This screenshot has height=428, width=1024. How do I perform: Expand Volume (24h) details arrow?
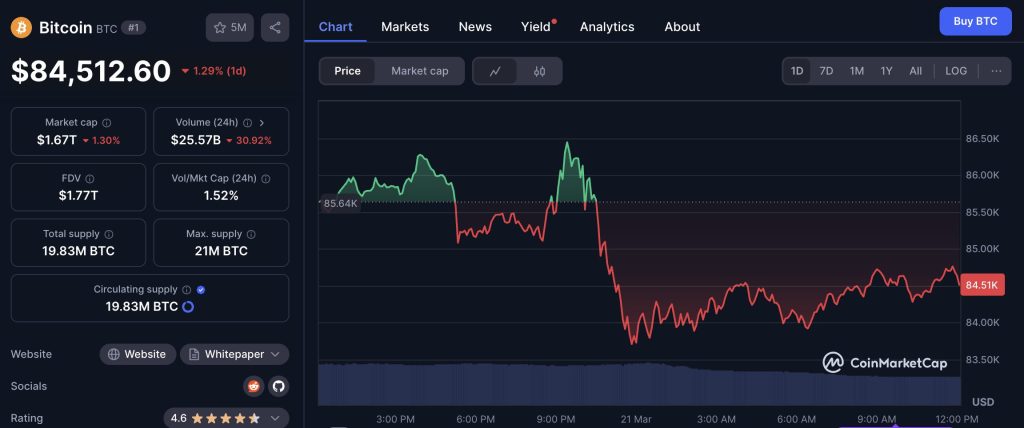point(262,123)
